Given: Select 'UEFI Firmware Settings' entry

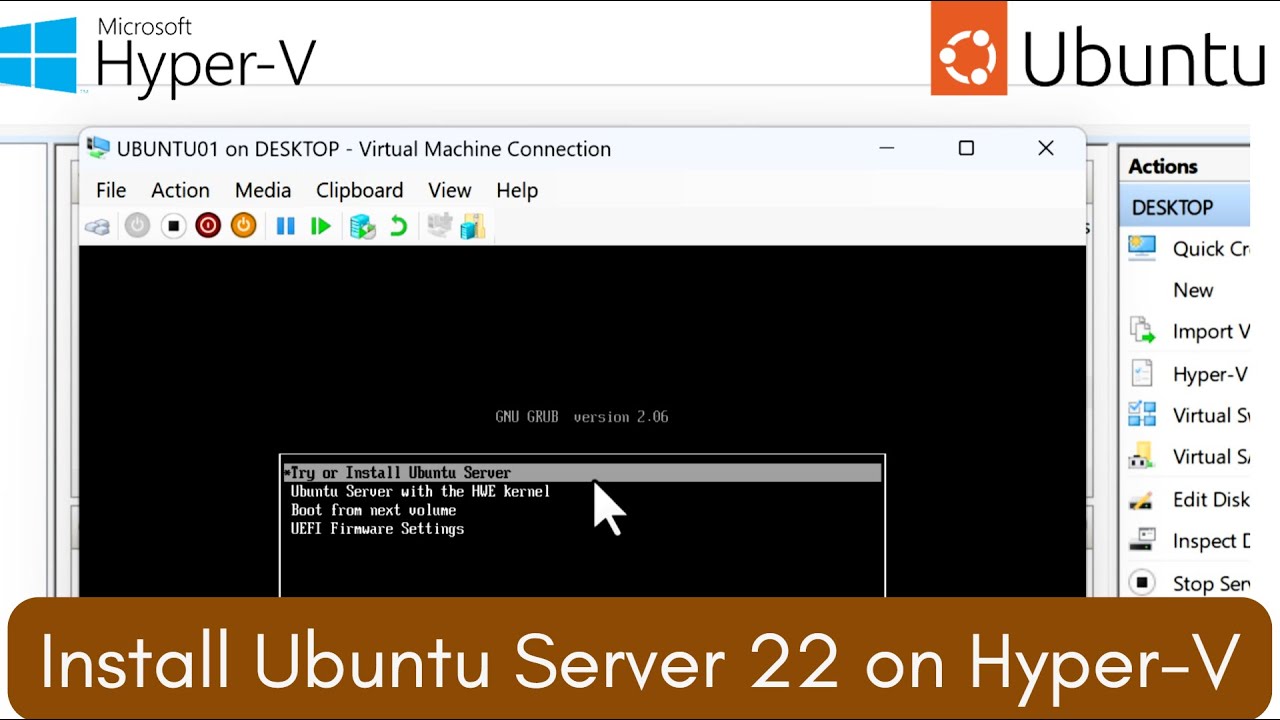Looking at the screenshot, I should (x=377, y=528).
